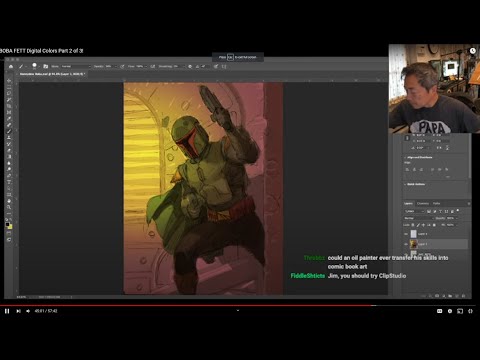
Task: Toggle pressure for opacity icon
Action: 122,66
